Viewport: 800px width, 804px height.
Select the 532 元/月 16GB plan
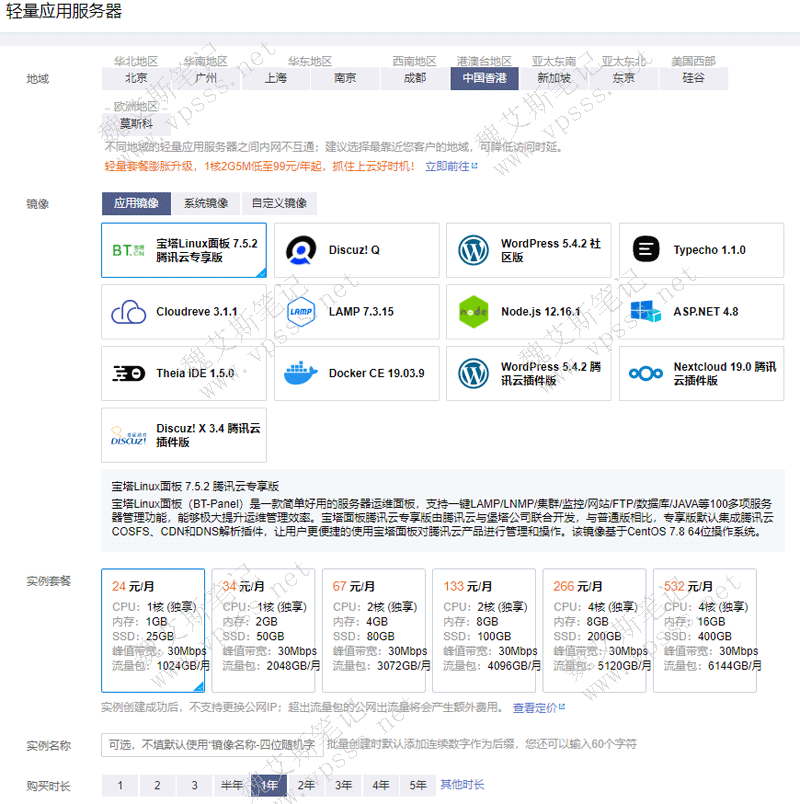click(x=704, y=630)
